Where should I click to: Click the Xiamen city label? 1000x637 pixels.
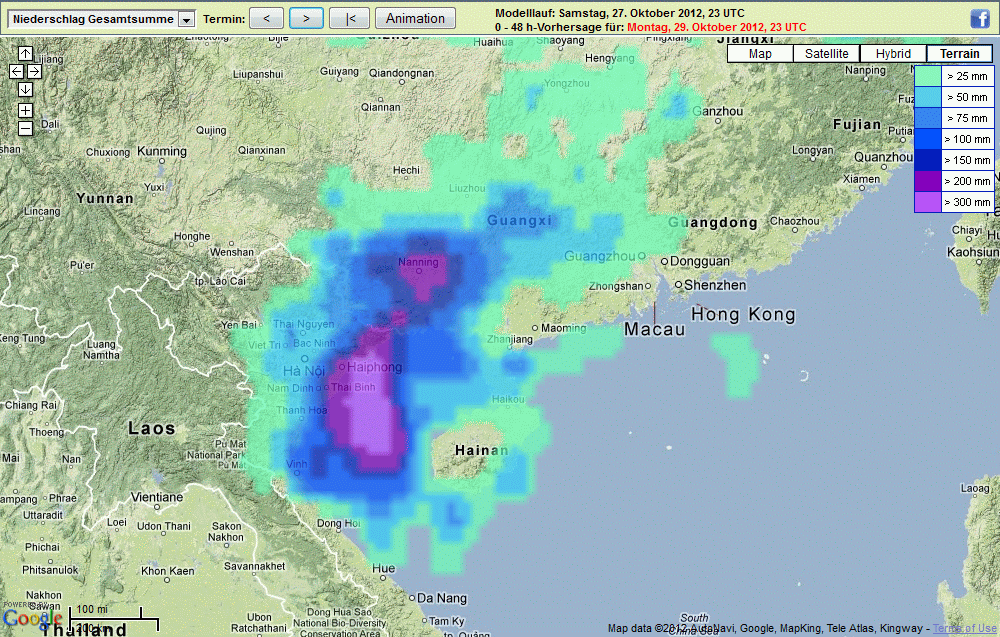click(x=861, y=179)
